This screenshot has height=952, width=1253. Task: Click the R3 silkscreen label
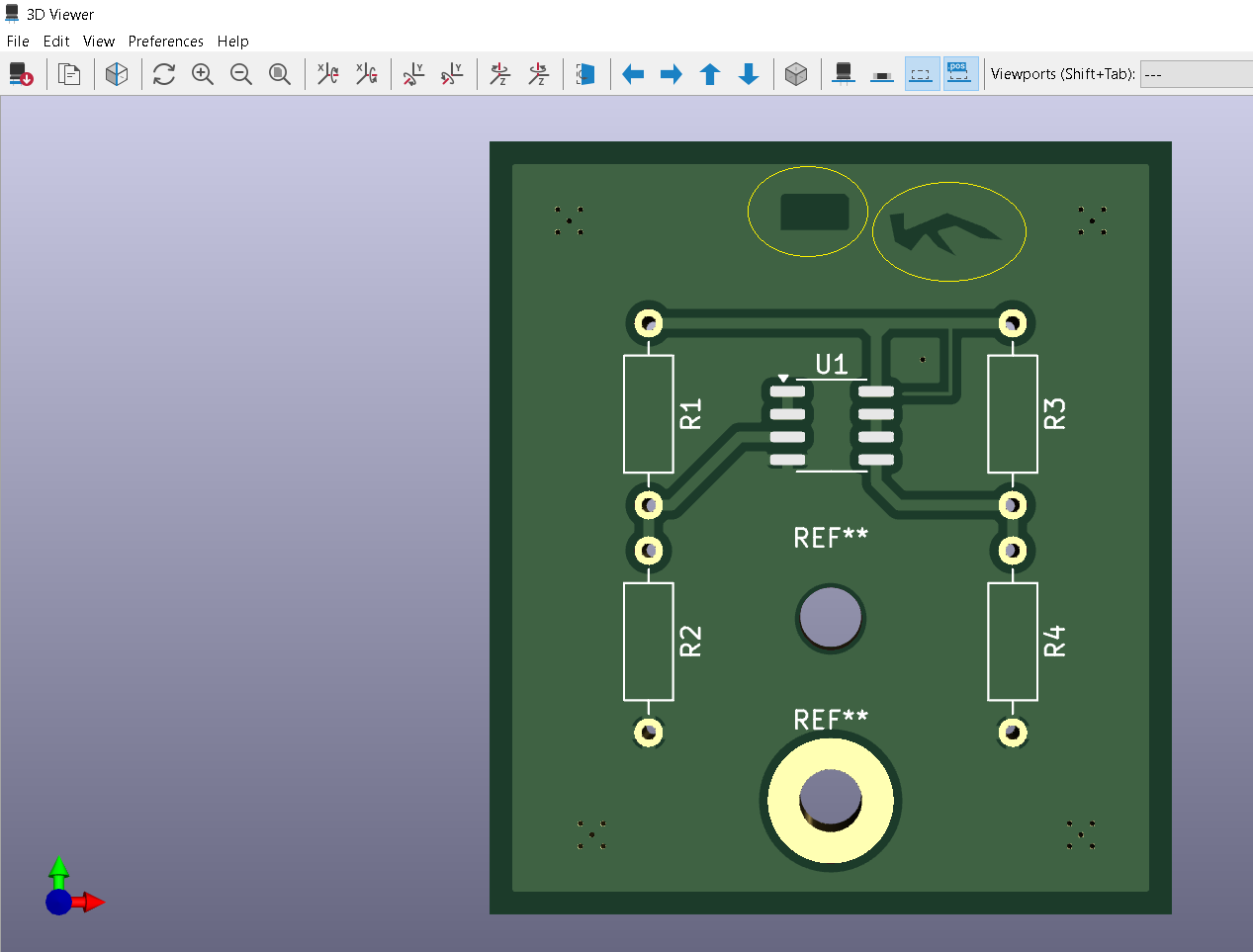1055,413
